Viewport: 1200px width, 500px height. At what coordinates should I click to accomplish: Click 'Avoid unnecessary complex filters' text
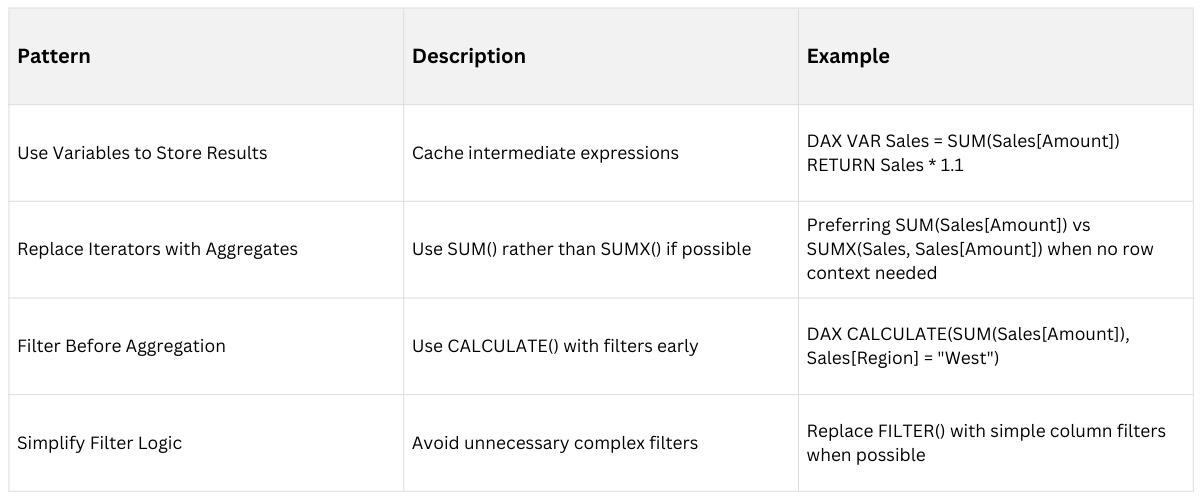pos(555,442)
